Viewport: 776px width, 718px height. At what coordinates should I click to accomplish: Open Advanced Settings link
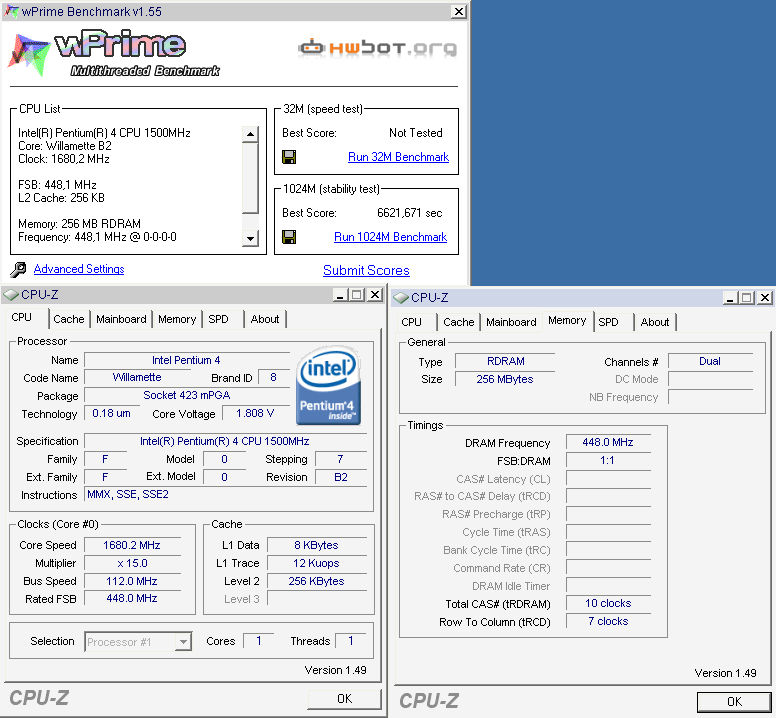pos(79,269)
